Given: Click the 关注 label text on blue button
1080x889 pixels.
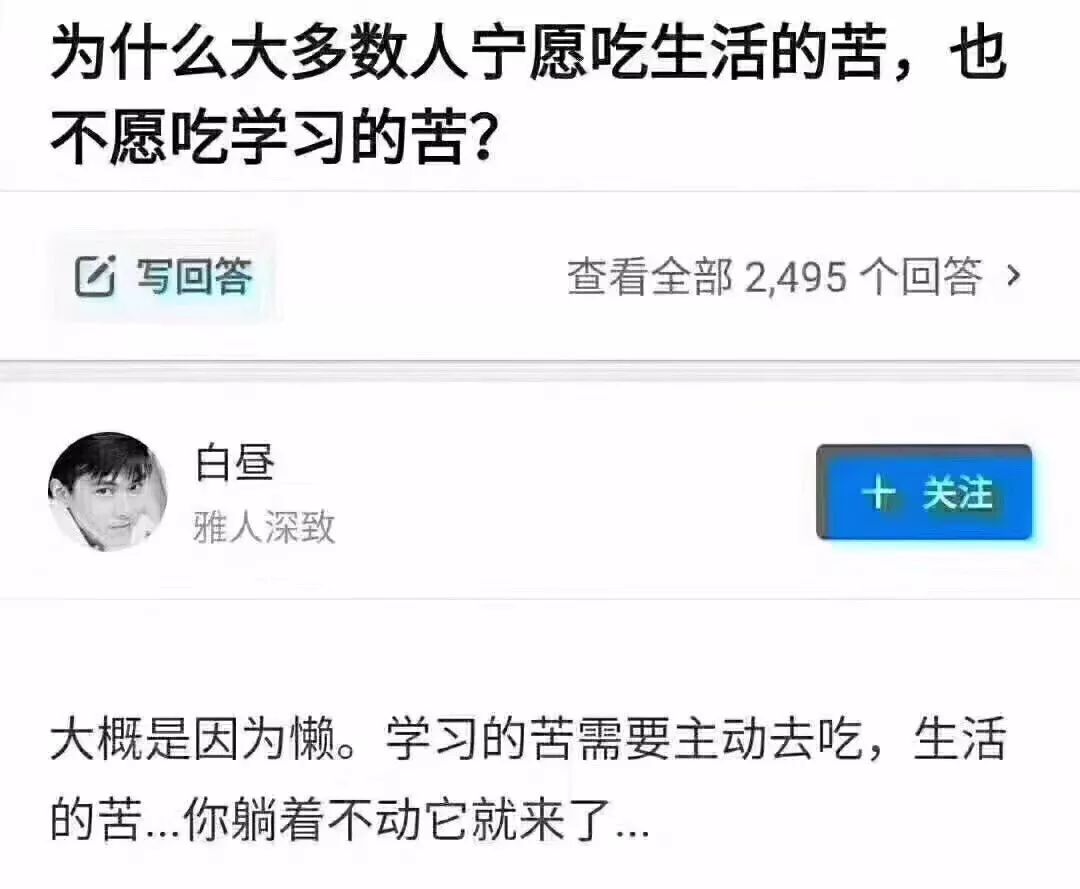Looking at the screenshot, I should pos(958,493).
